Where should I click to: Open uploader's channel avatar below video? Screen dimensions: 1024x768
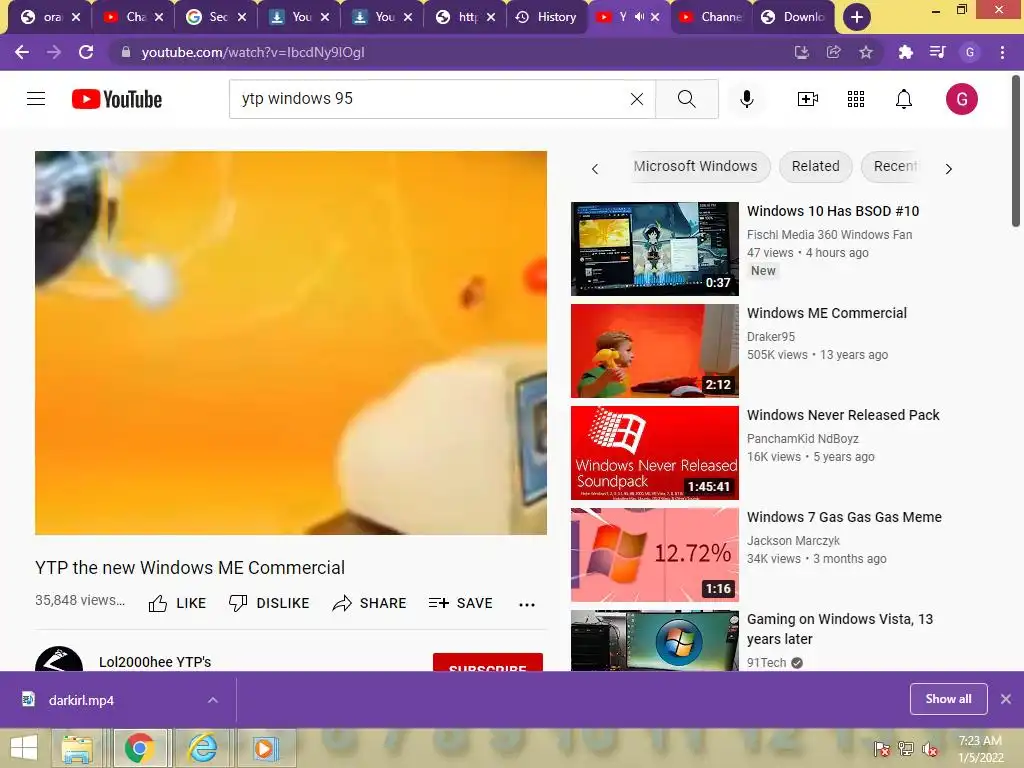pyautogui.click(x=59, y=659)
